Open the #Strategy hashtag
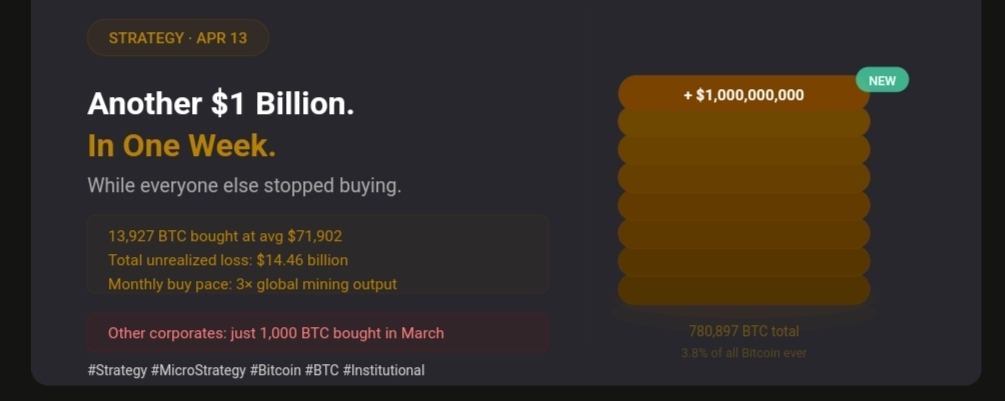This screenshot has width=1005, height=401. (x=117, y=370)
